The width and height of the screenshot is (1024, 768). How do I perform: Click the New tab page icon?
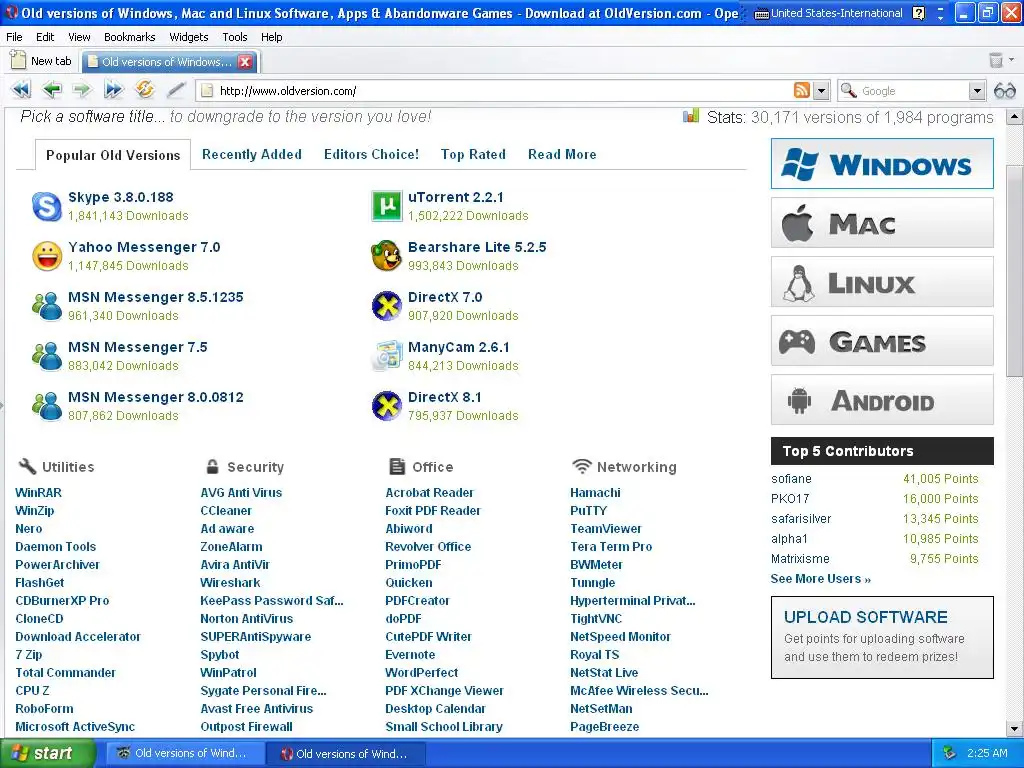coord(18,60)
